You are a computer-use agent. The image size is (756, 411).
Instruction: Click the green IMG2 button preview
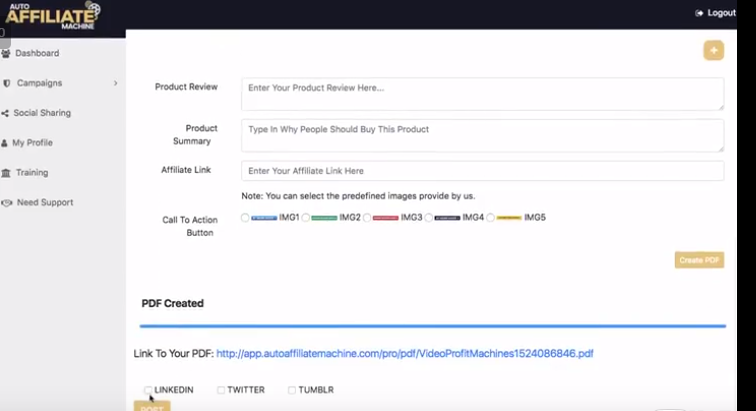(x=324, y=218)
